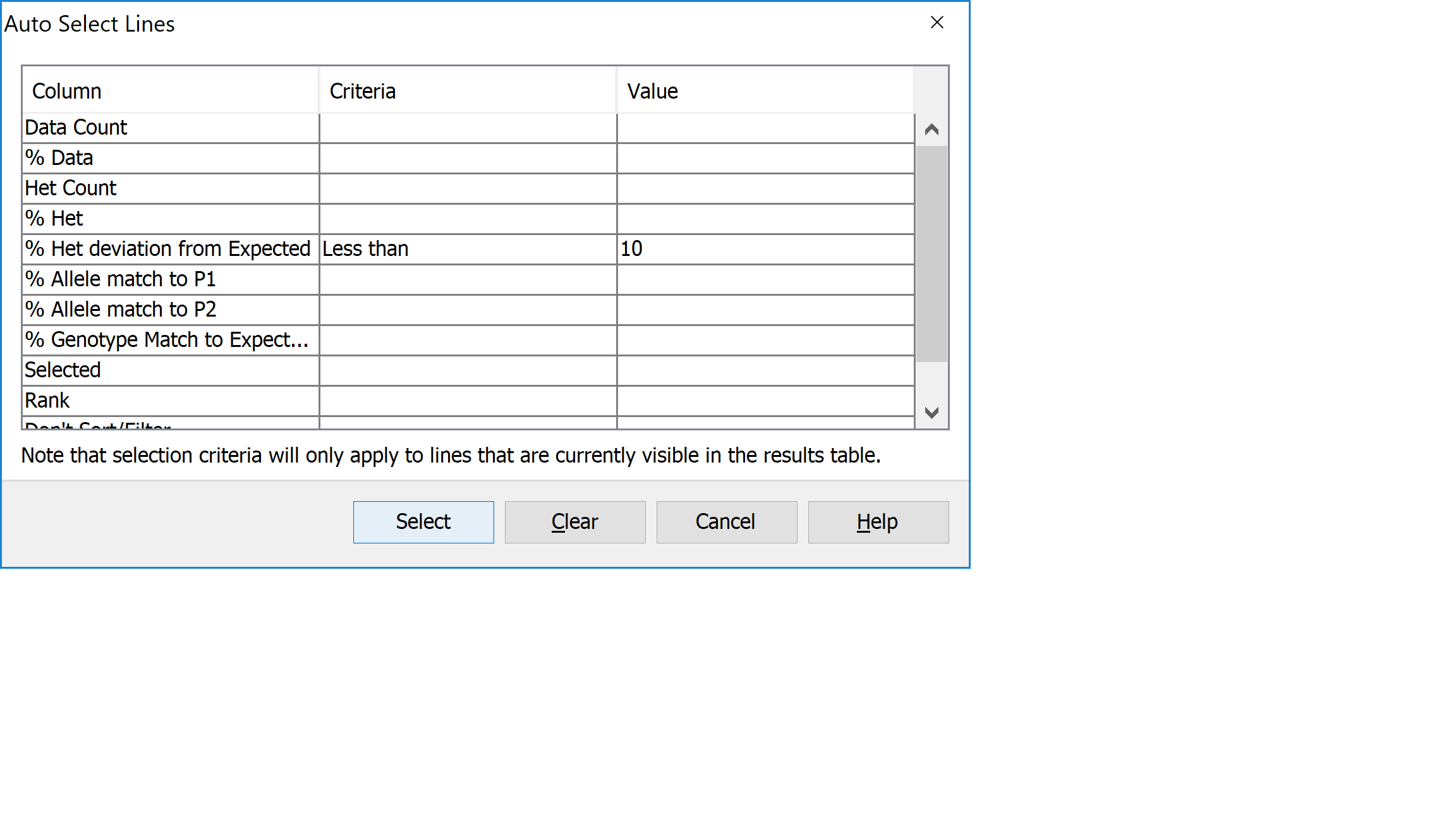The height and width of the screenshot is (819, 1456).
Task: Click Value cell for Rank row
Action: [766, 401]
